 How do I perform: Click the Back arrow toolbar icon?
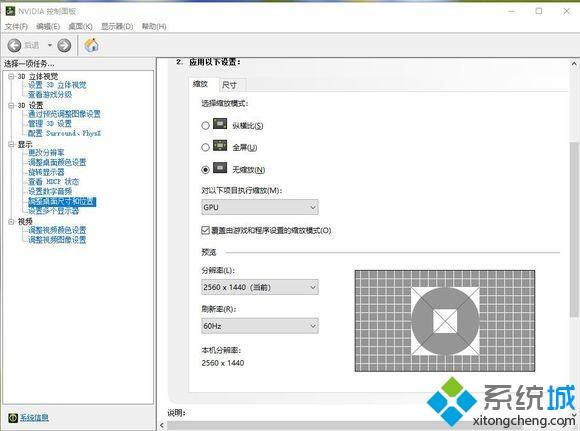pos(14,46)
